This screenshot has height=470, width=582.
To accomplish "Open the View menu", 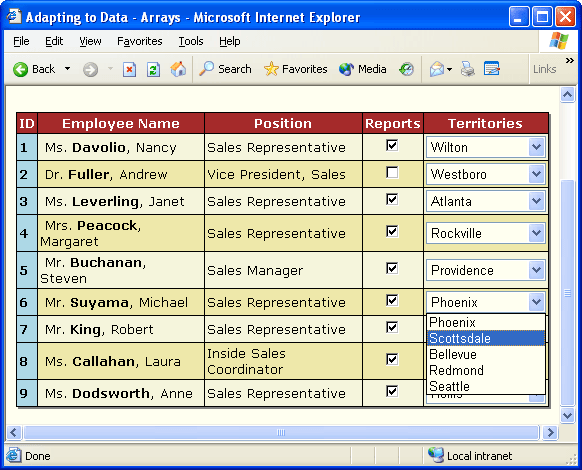I will pos(90,41).
